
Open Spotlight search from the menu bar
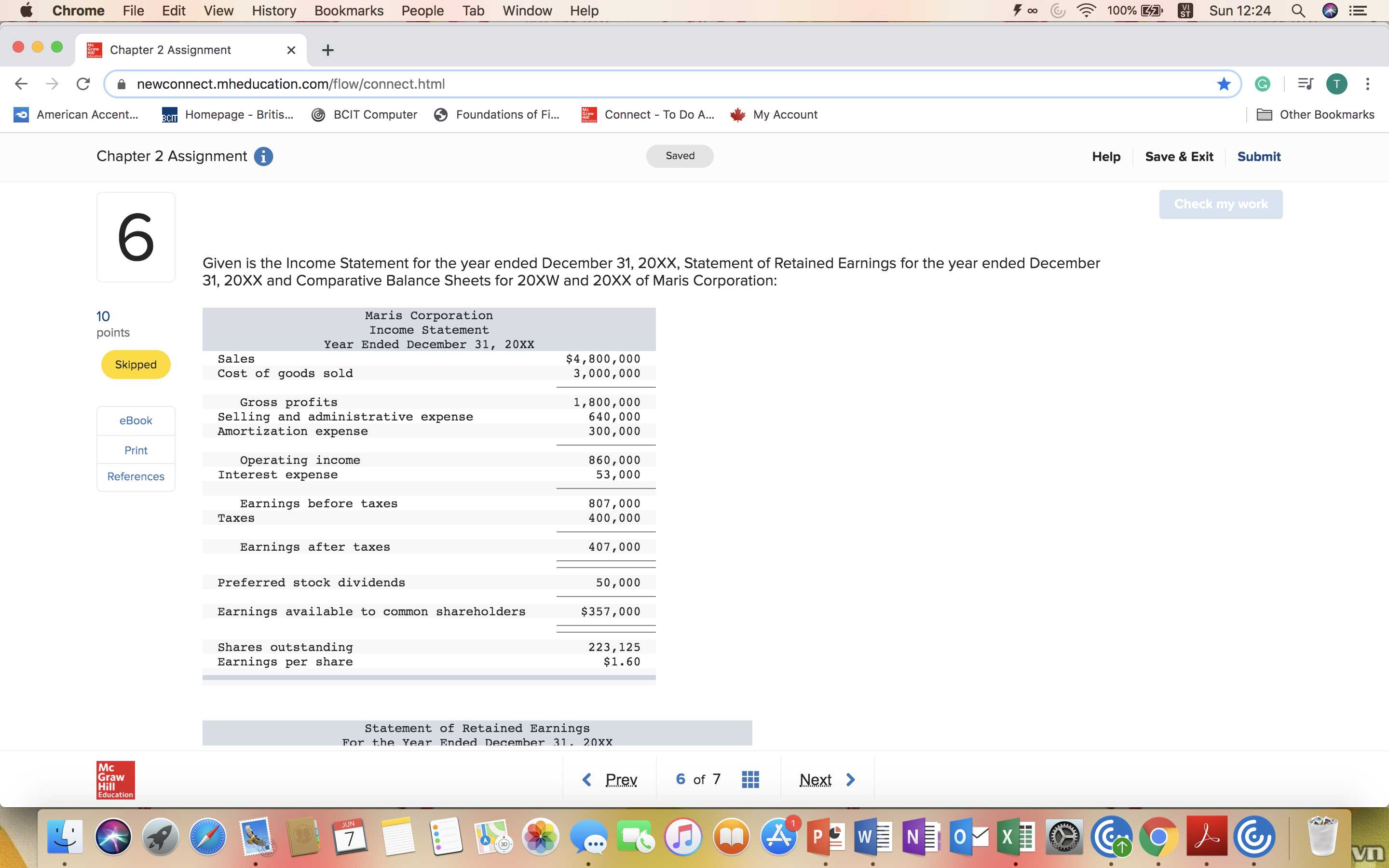click(x=1299, y=10)
